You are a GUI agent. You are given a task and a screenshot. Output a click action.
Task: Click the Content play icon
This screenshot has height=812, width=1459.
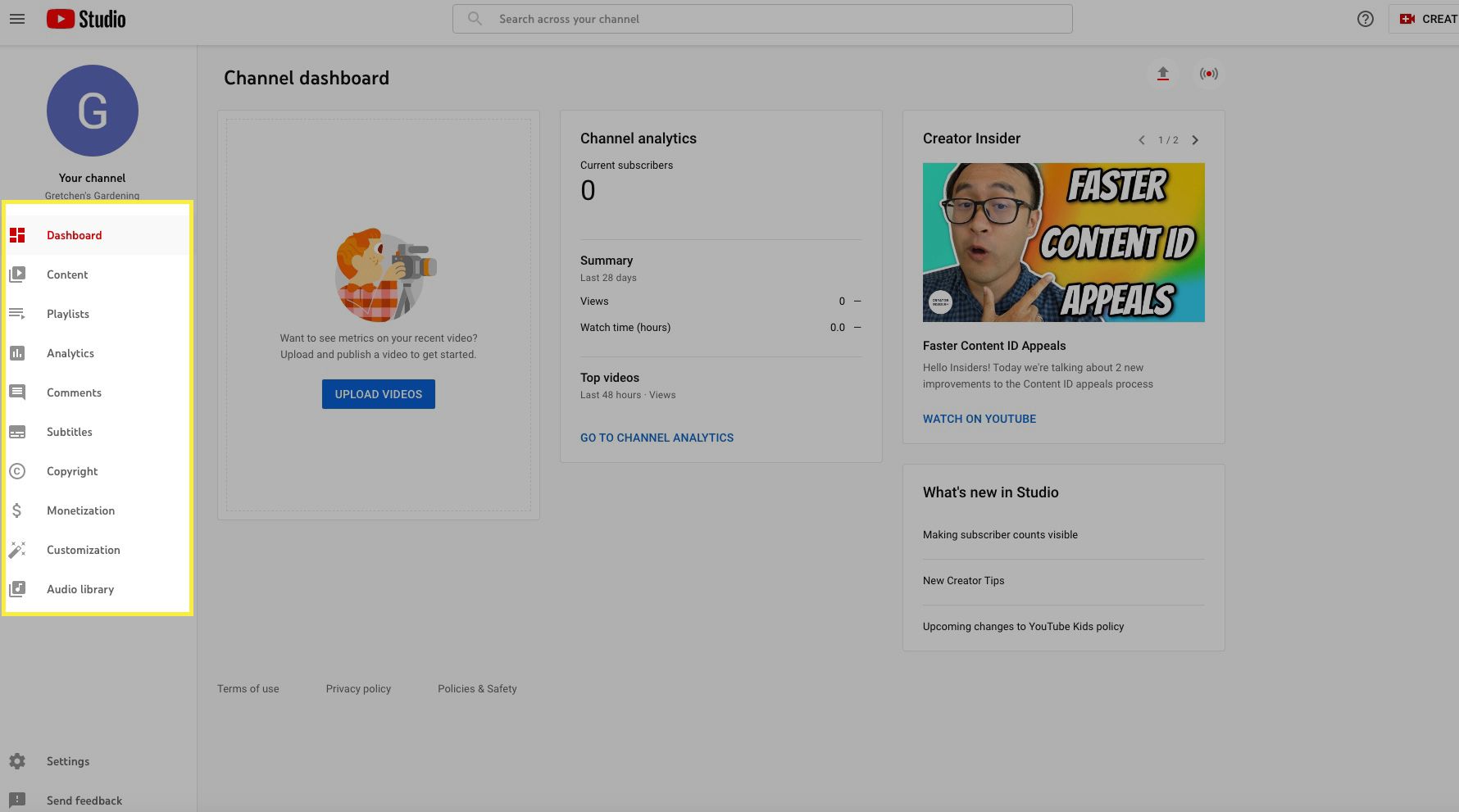tap(17, 274)
